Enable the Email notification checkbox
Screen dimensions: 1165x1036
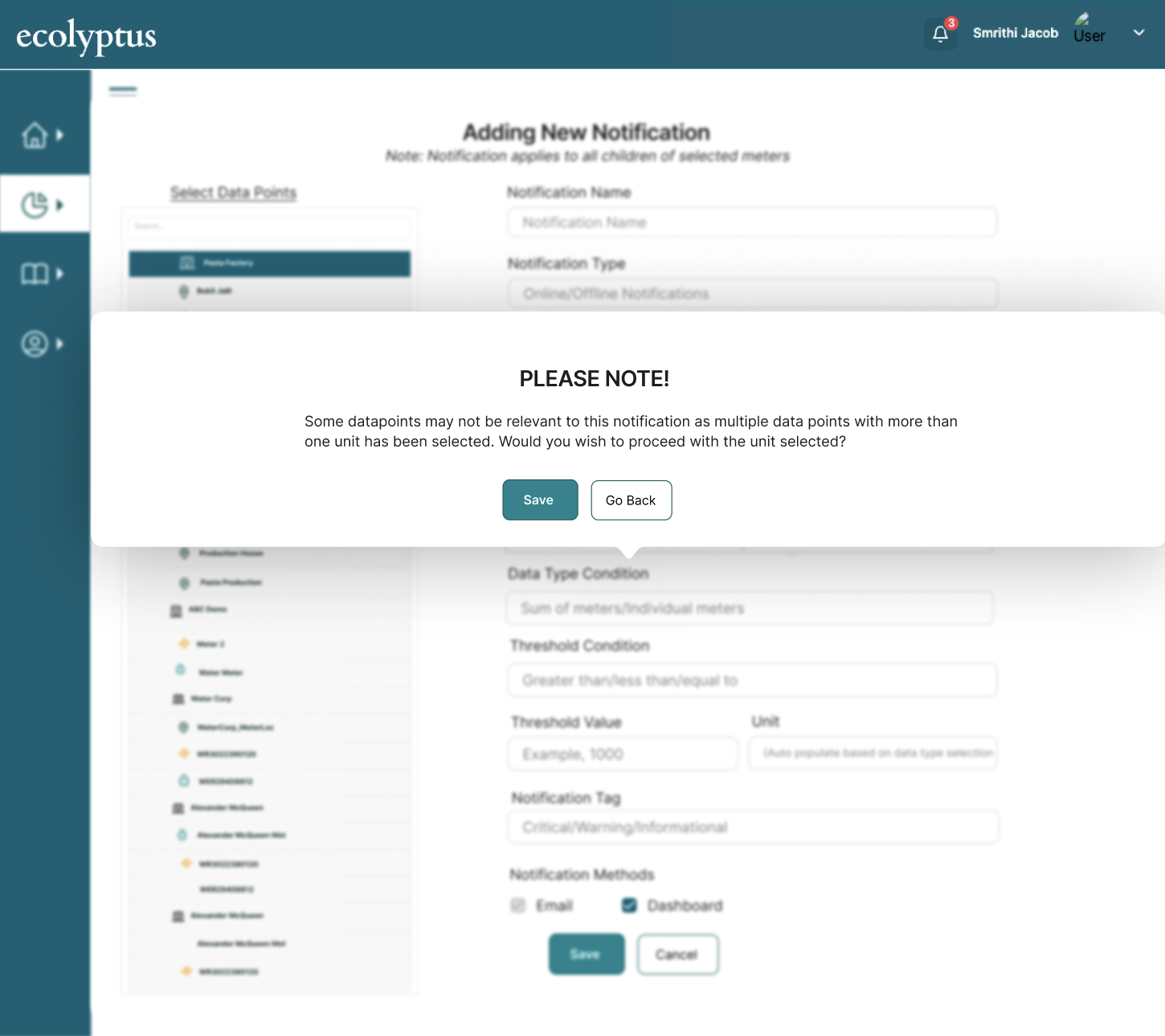coord(518,906)
